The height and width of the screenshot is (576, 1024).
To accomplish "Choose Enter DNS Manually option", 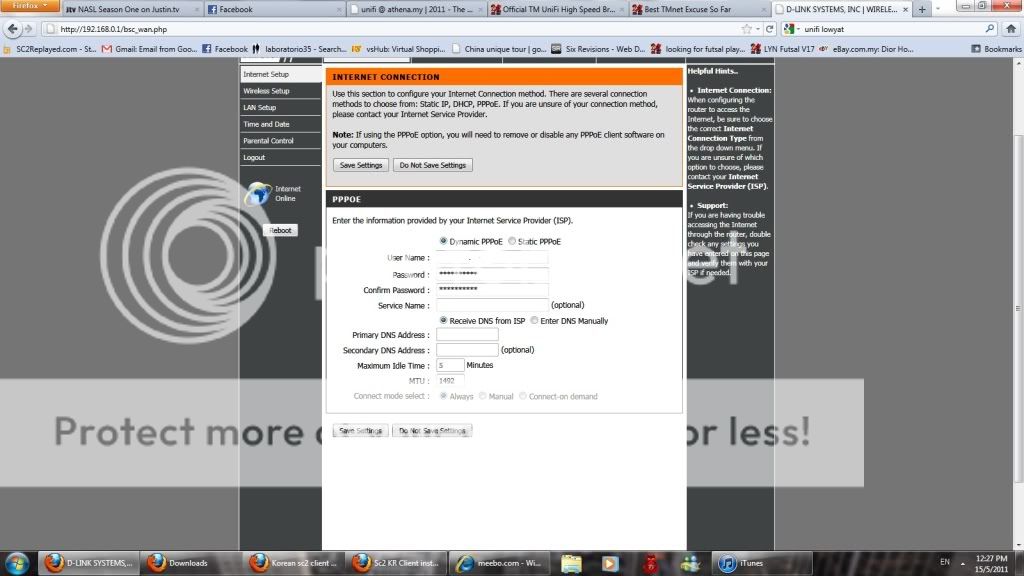I will (x=534, y=321).
